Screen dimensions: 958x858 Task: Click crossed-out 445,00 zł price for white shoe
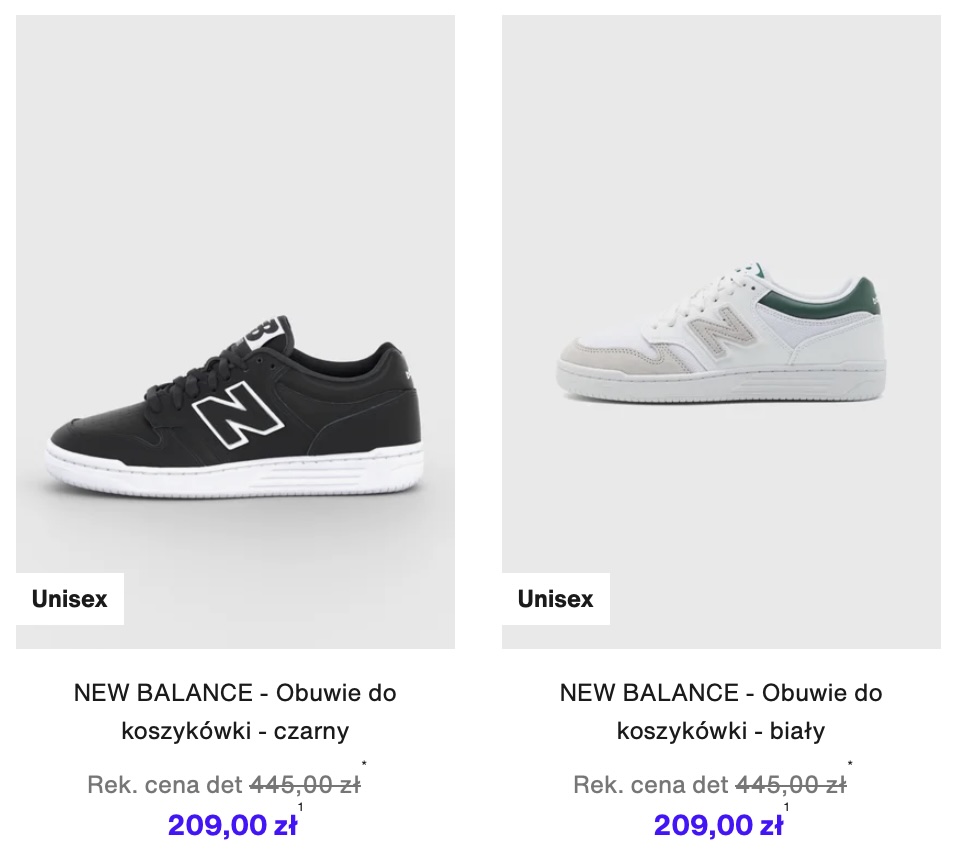coord(791,784)
